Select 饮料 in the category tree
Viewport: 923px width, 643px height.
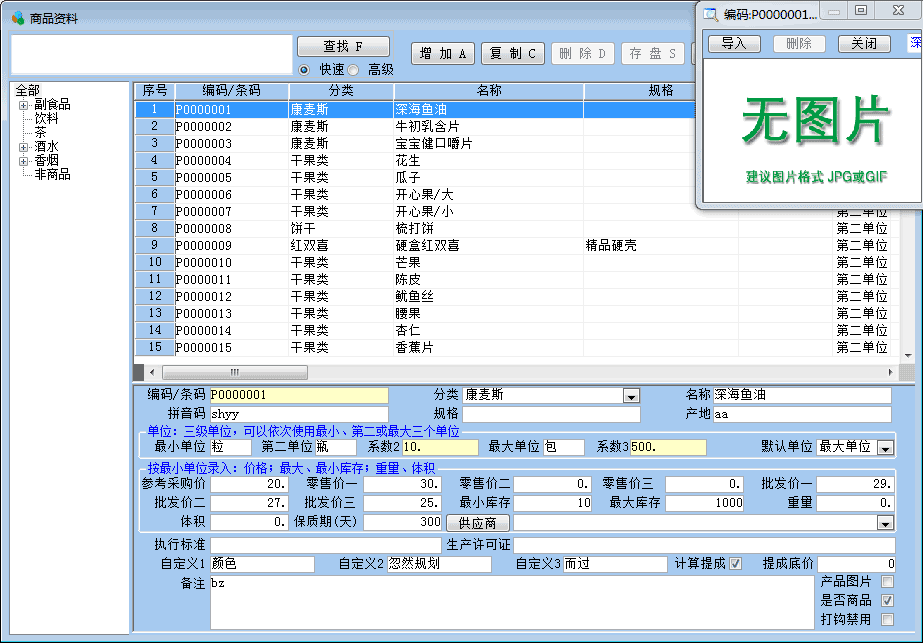[x=46, y=118]
